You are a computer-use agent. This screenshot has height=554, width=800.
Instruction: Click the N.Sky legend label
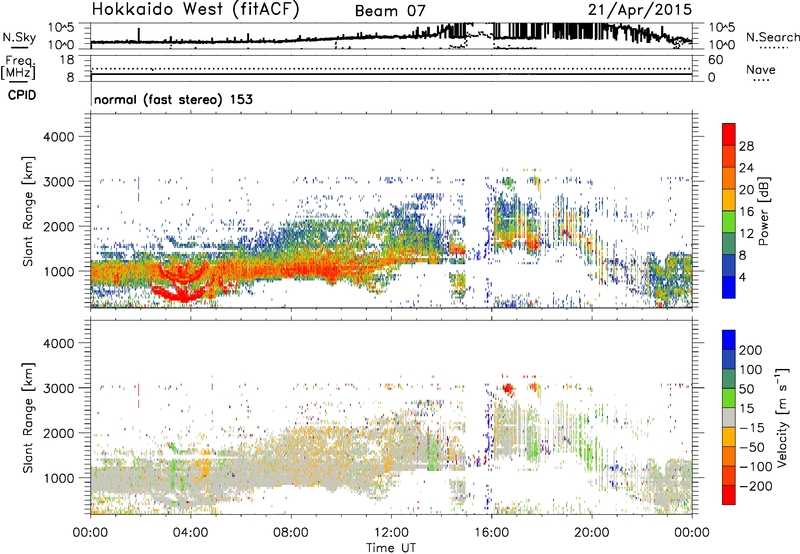pyautogui.click(x=19, y=38)
